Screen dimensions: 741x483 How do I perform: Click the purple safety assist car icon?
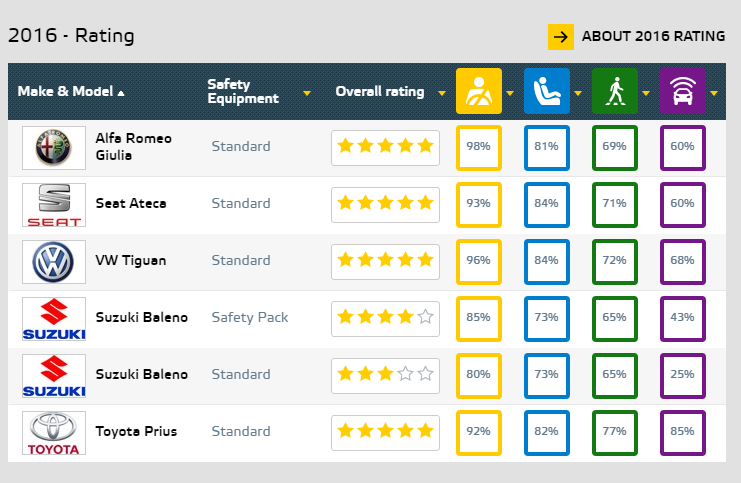tap(683, 92)
